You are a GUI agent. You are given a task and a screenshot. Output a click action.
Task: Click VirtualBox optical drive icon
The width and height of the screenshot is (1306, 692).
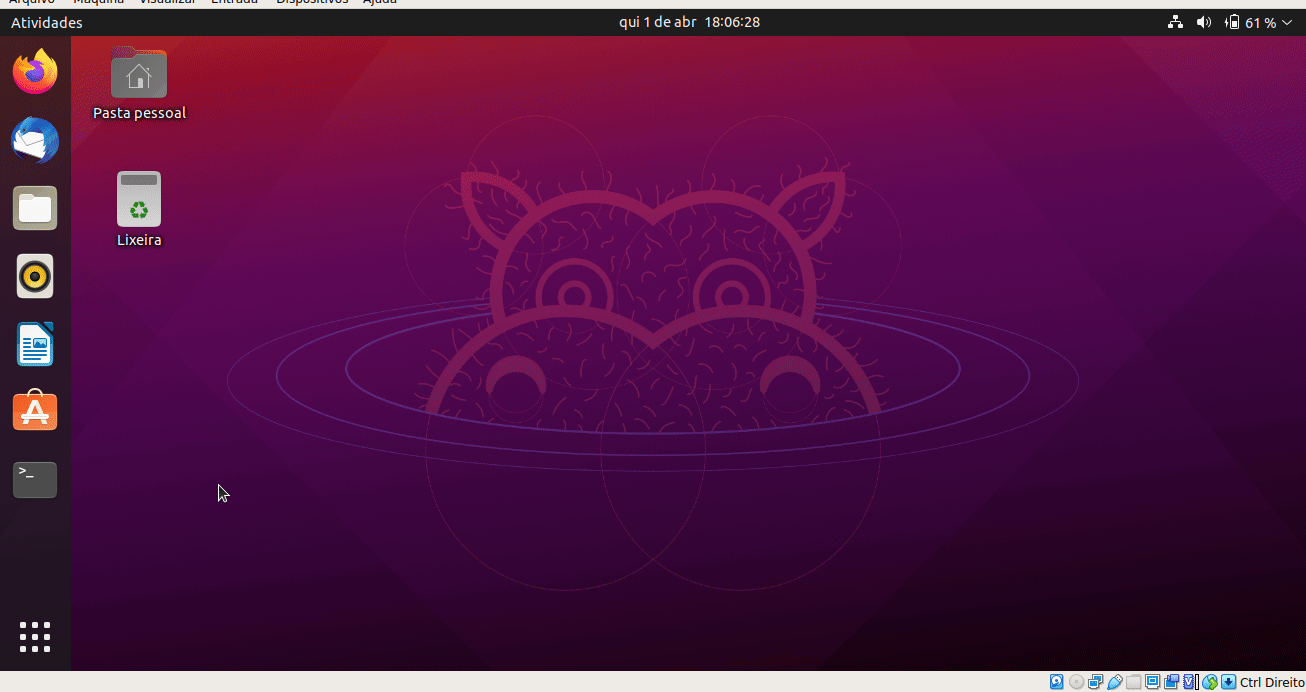(1076, 682)
